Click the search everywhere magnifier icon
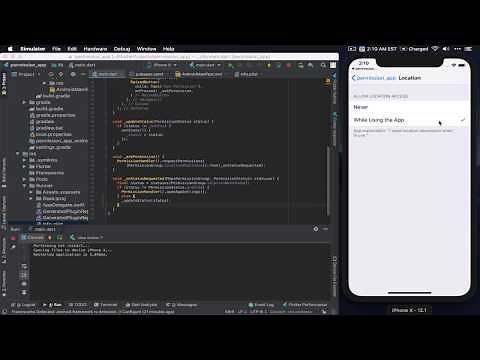This screenshot has width=480, height=360. [323, 65]
